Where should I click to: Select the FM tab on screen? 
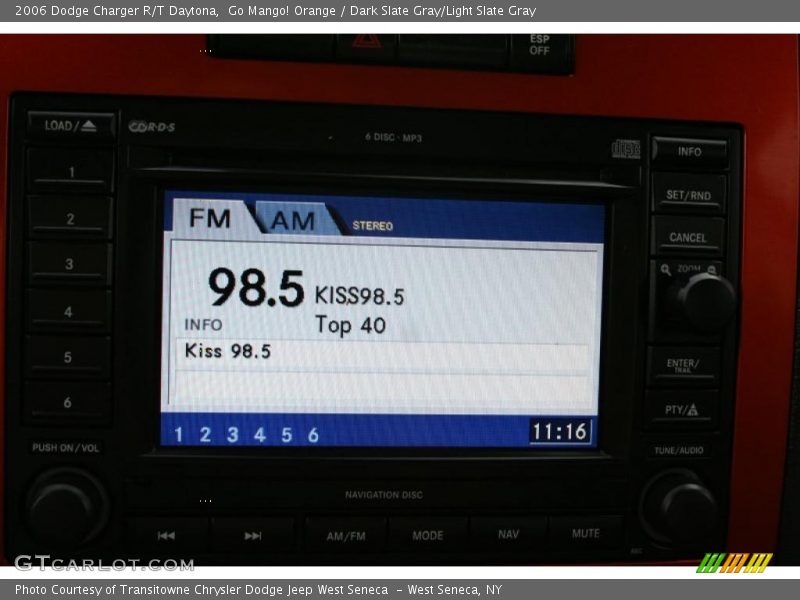click(210, 218)
